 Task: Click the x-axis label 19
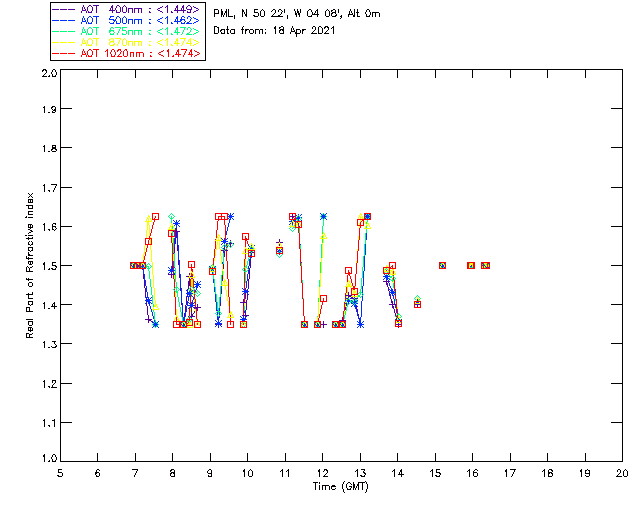[585, 473]
